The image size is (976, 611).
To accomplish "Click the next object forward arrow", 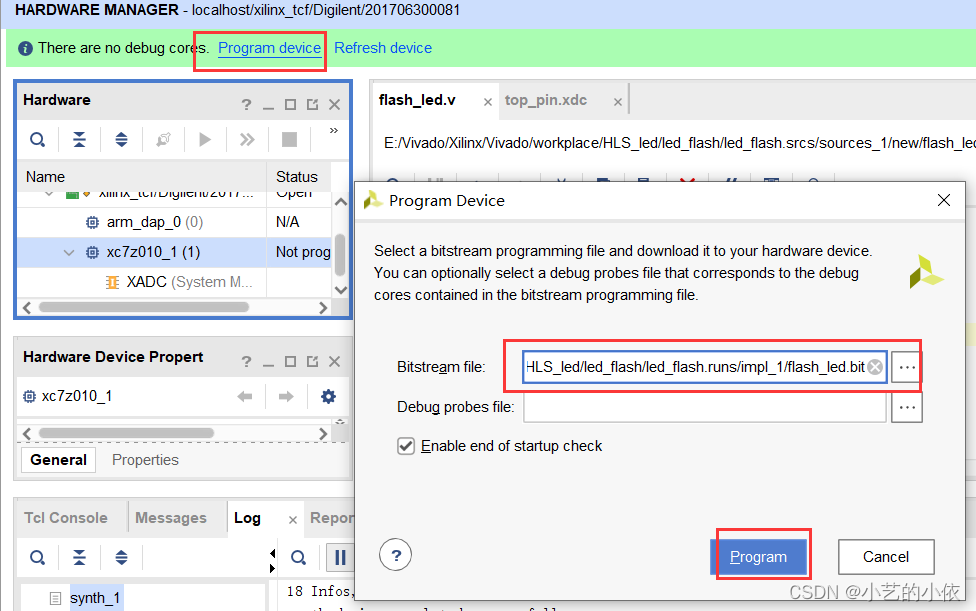I will [286, 396].
